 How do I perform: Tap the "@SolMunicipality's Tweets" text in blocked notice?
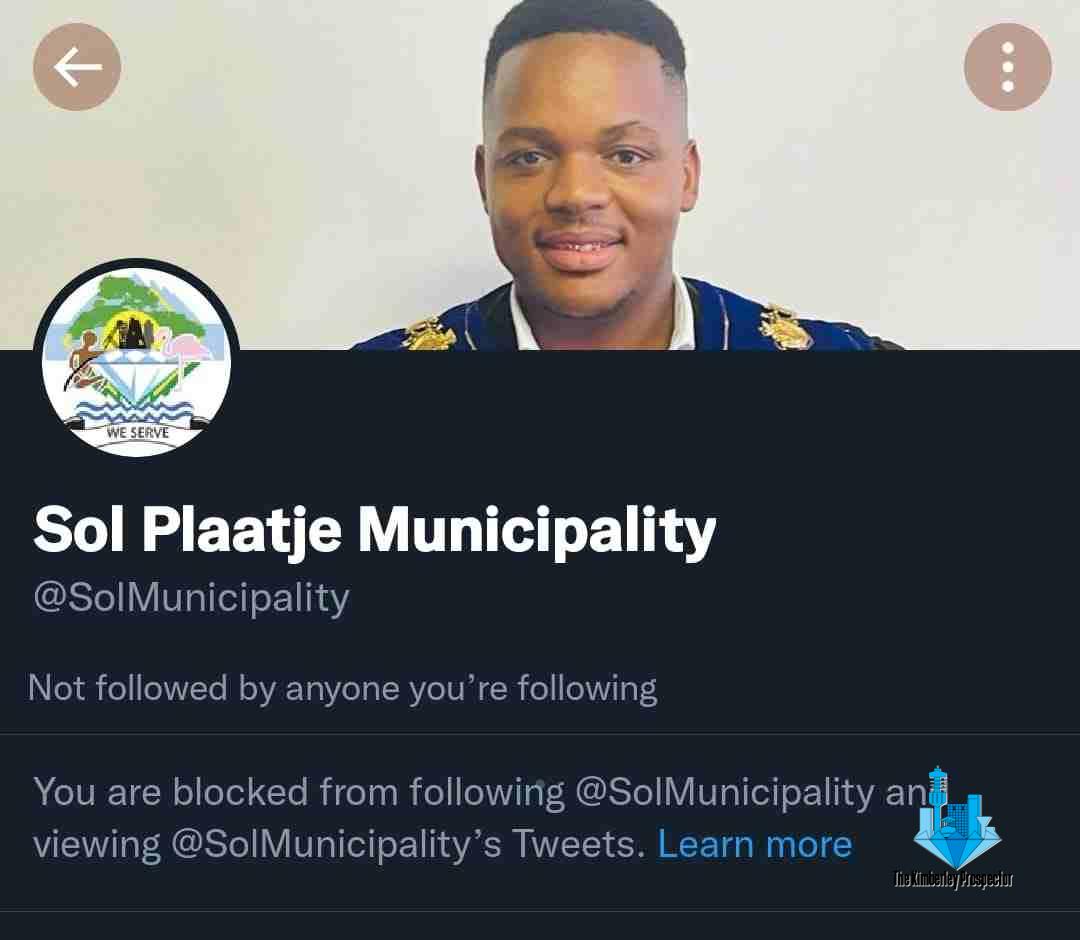(406, 845)
